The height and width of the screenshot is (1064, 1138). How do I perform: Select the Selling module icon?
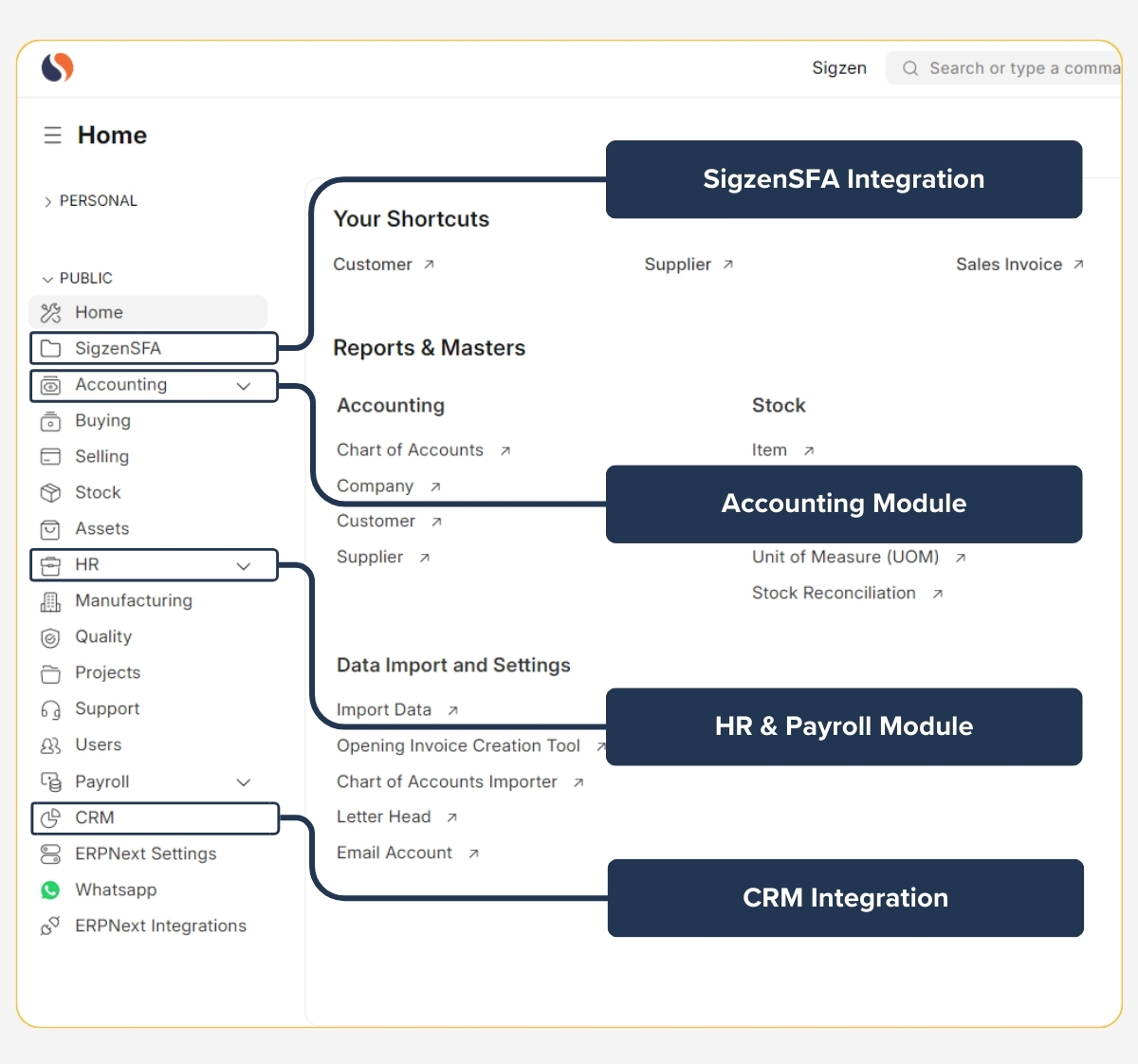(50, 456)
